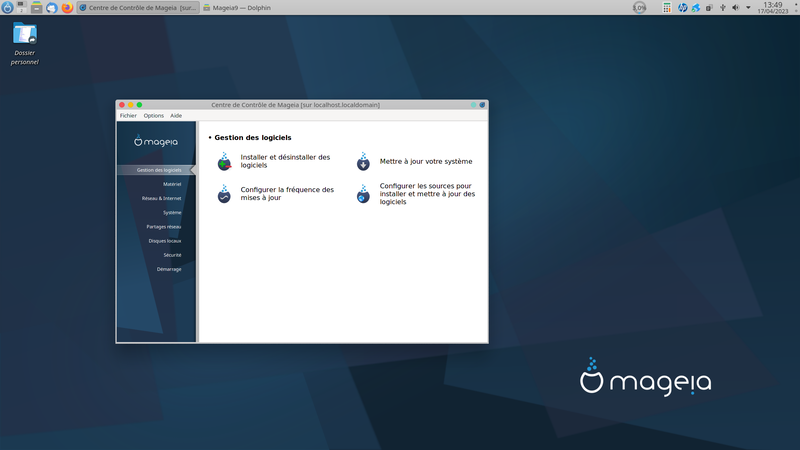Screen dimensions: 800x450
Task: Select the Gestion des logiciels category
Action: pos(156,170)
